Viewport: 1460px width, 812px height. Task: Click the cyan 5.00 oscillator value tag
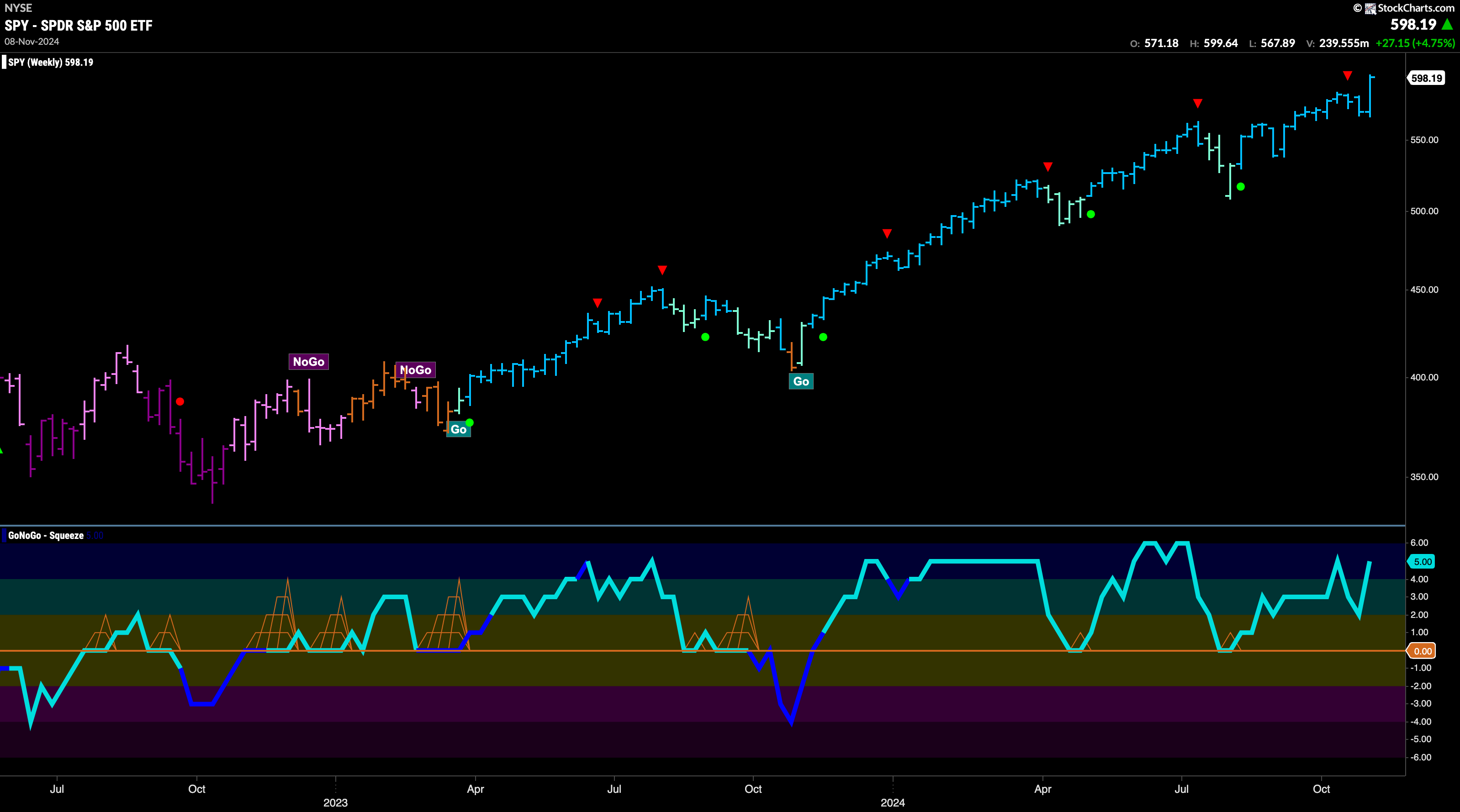tap(1422, 562)
